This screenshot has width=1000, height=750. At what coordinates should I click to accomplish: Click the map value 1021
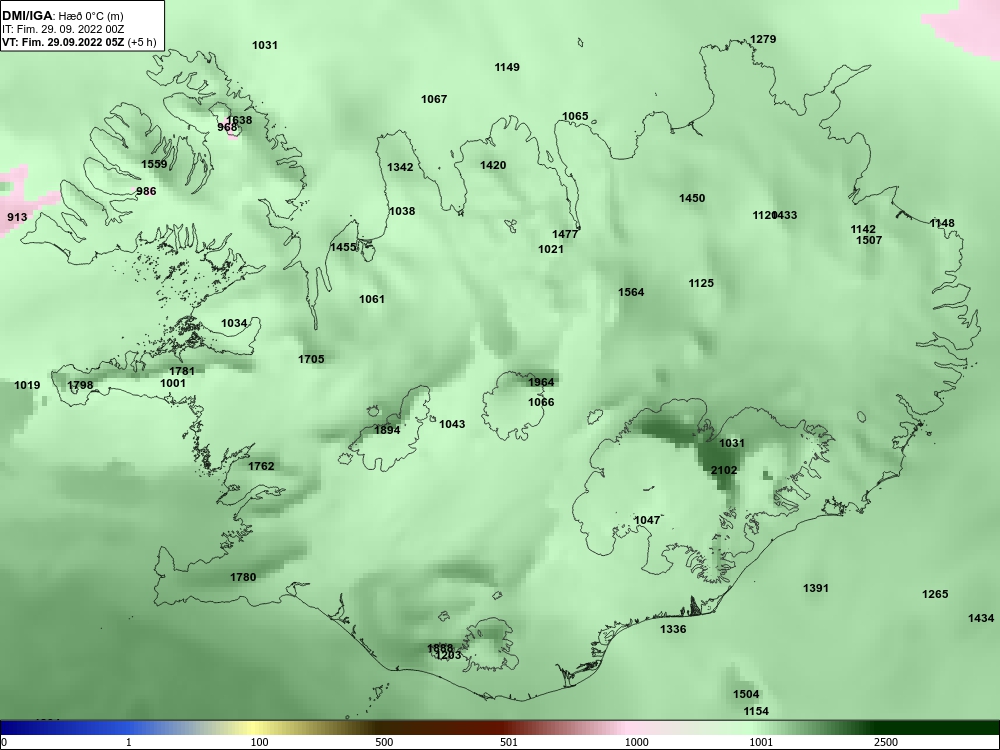coord(551,249)
